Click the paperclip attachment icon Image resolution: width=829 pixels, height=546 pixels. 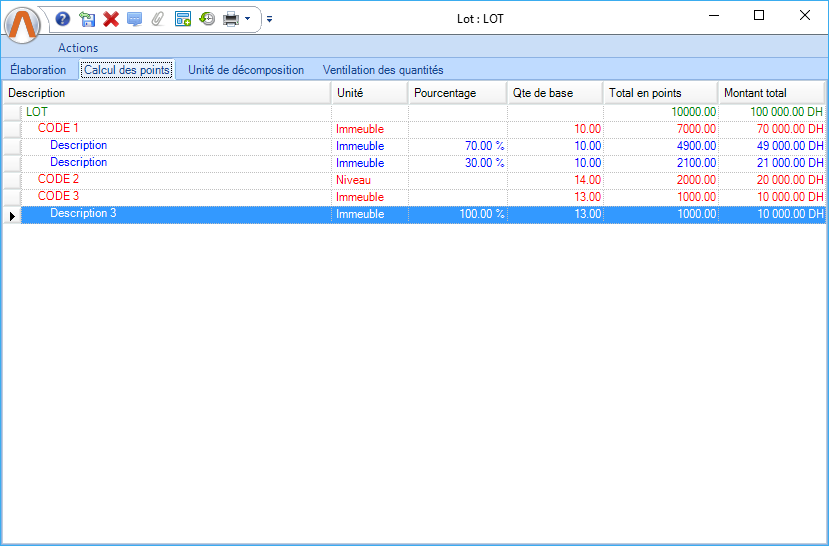click(157, 19)
